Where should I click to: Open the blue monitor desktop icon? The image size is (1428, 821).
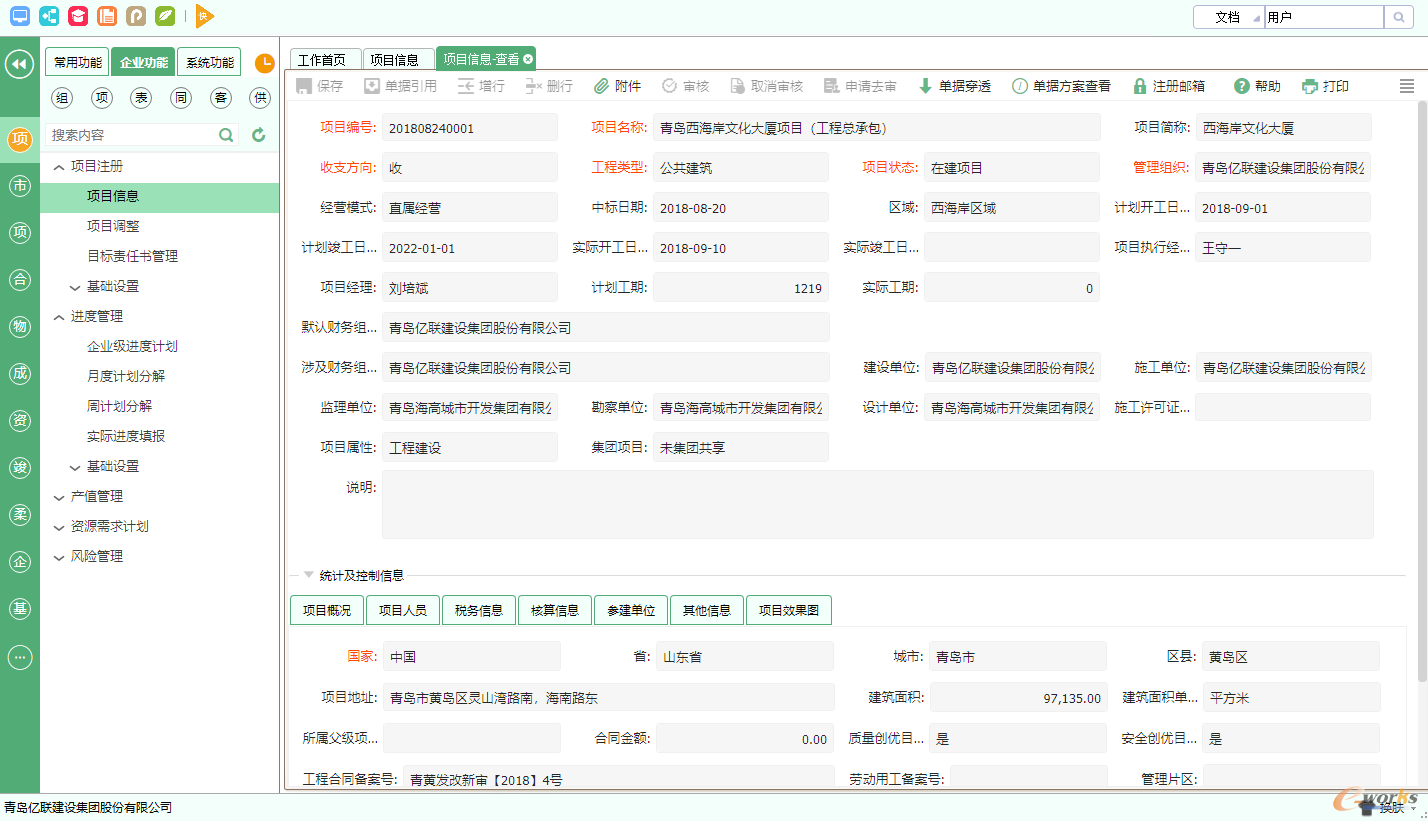[20, 16]
